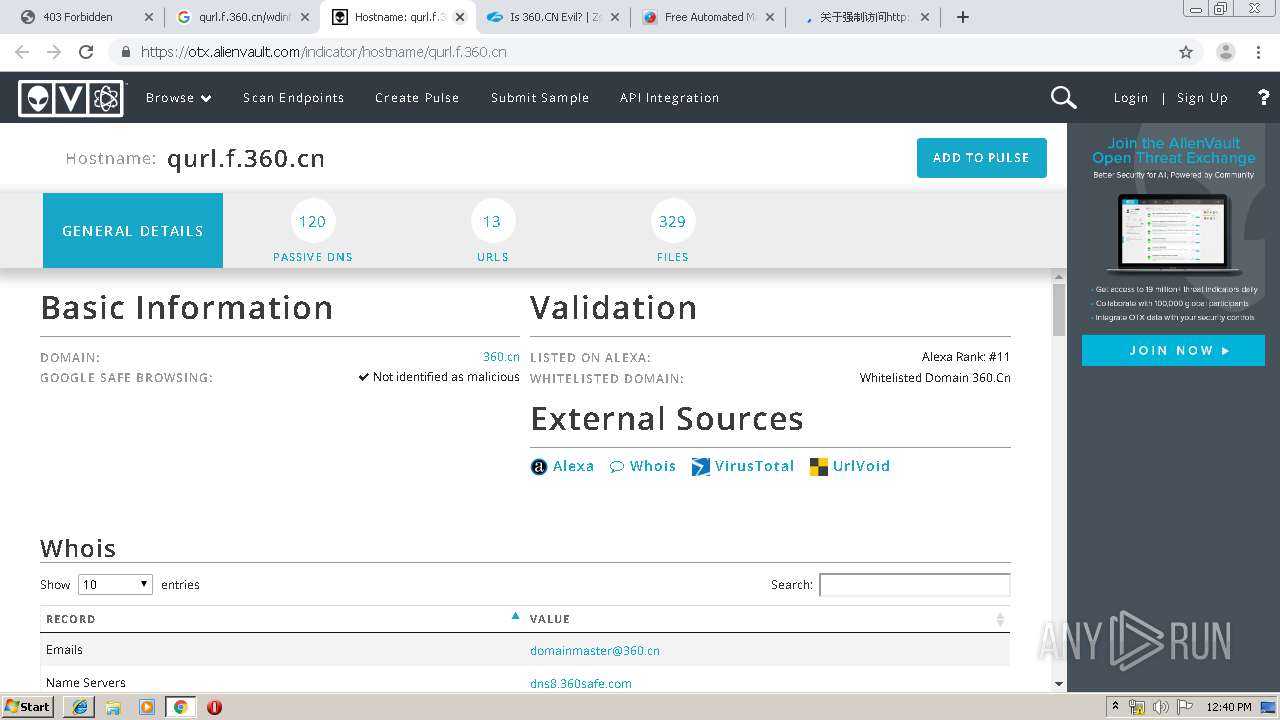Click domainmaster@360.cn email link

click(595, 651)
